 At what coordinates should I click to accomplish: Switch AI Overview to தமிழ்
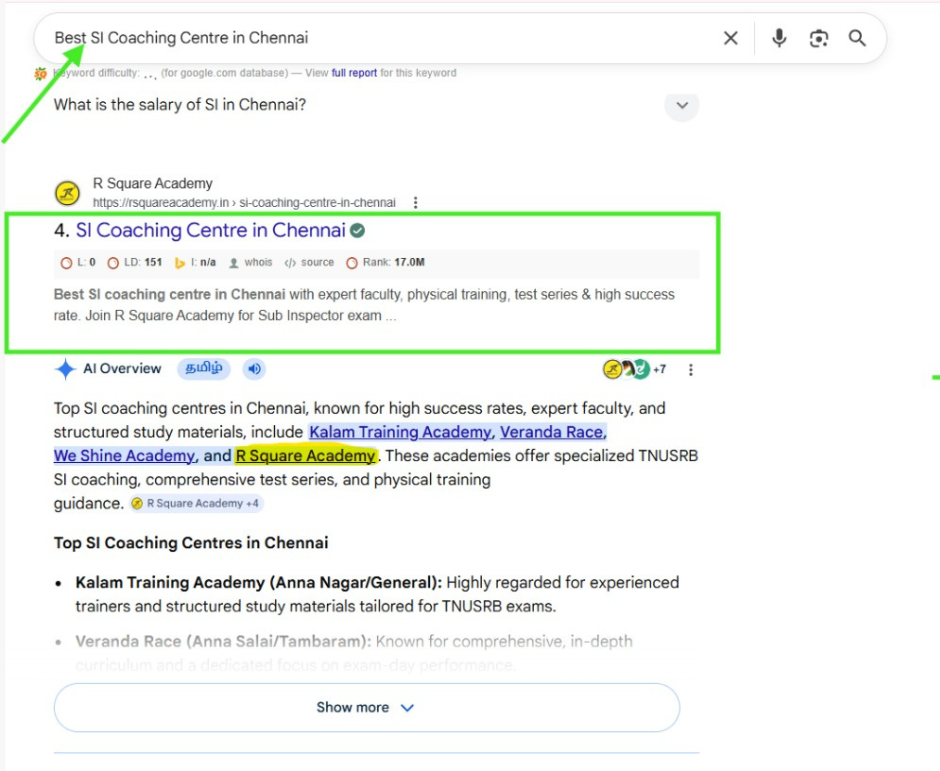coord(204,368)
